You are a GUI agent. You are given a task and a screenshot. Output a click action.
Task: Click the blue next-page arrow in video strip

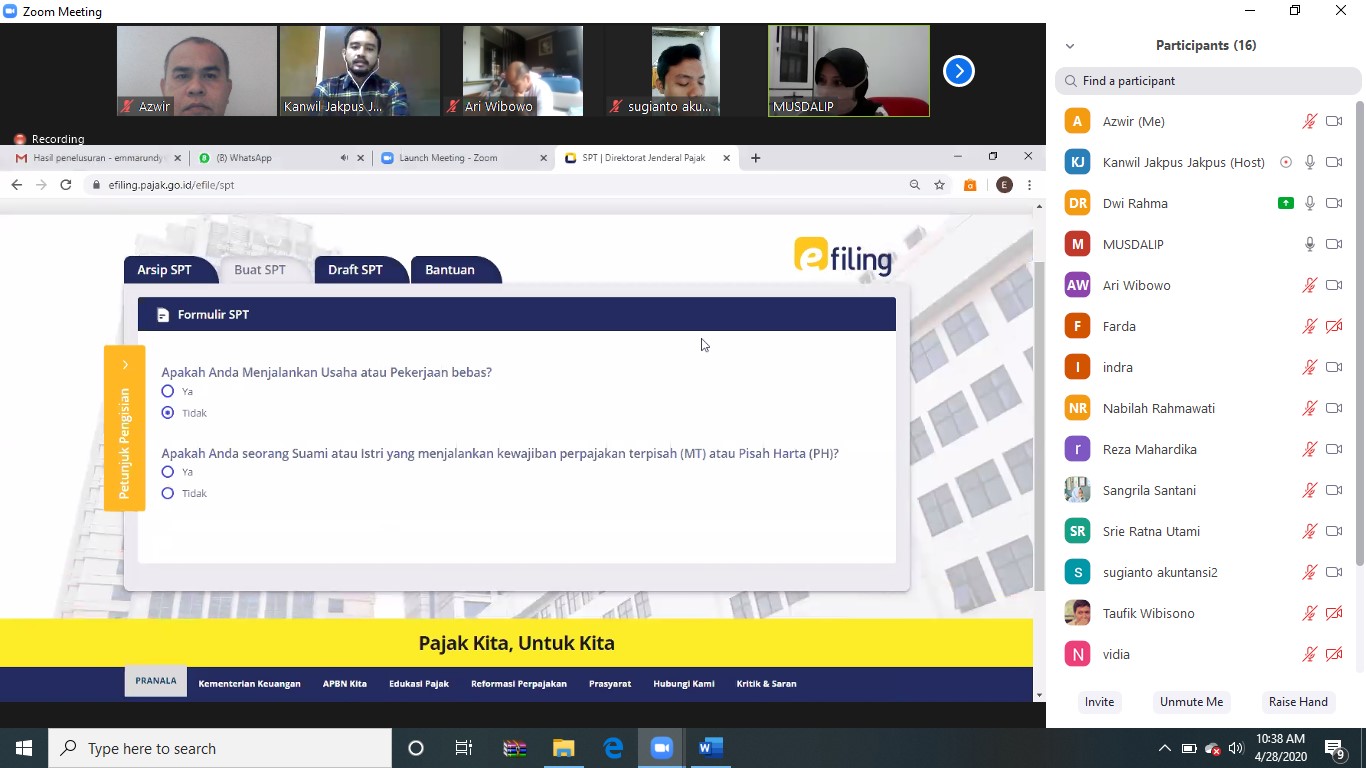(x=958, y=71)
